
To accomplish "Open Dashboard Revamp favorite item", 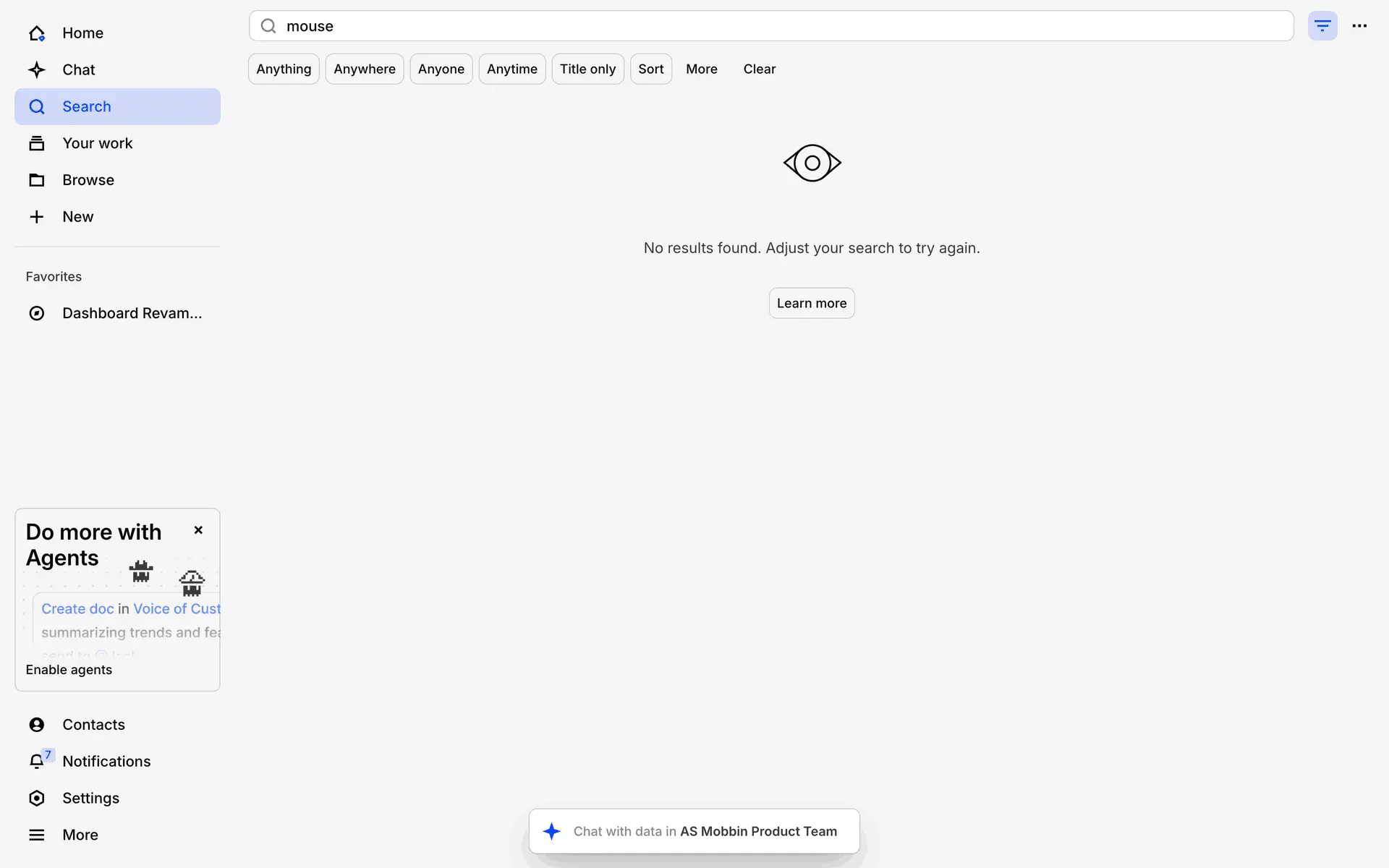I will click(x=132, y=313).
